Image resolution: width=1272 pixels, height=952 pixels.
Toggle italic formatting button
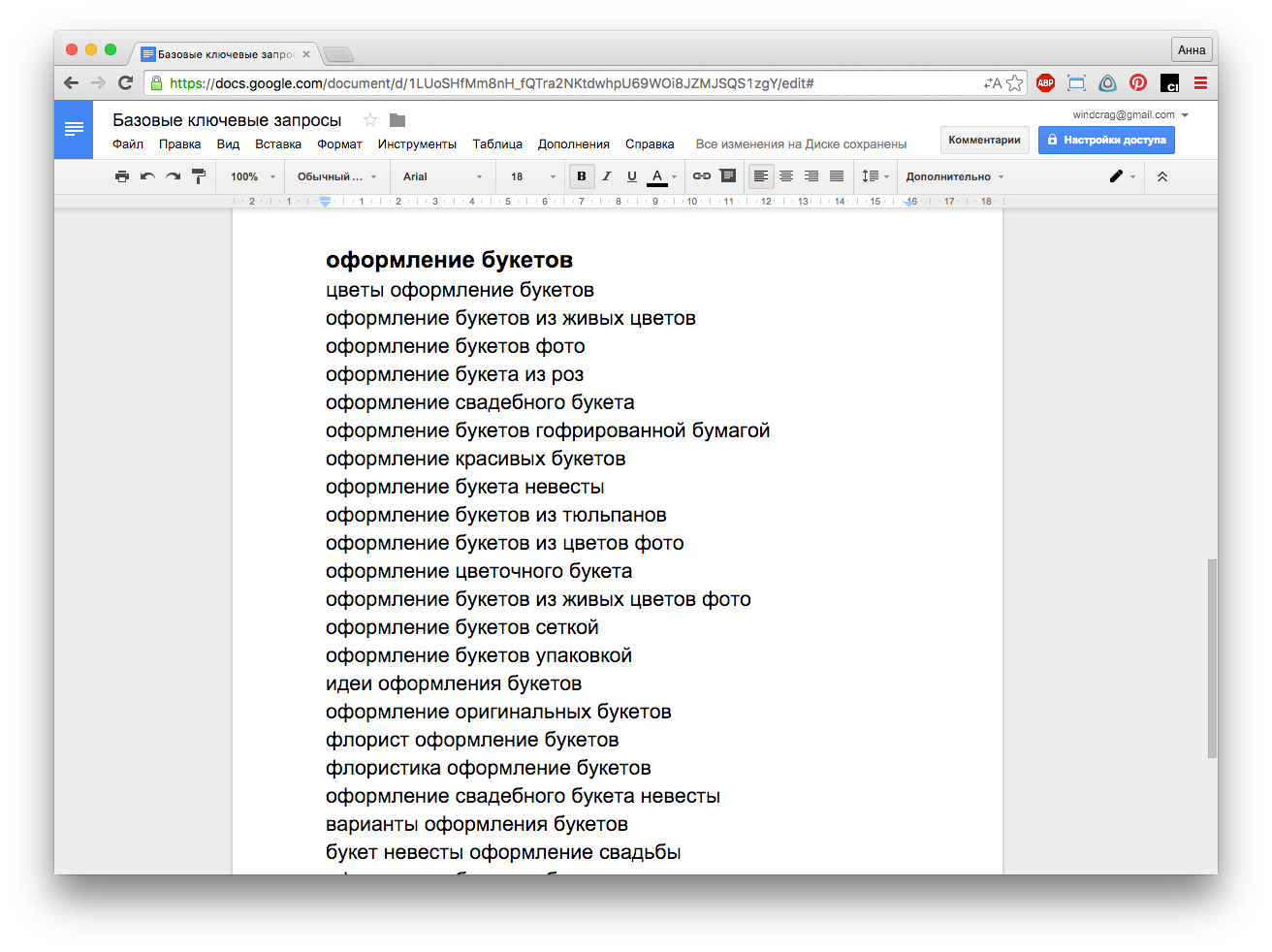(x=607, y=176)
